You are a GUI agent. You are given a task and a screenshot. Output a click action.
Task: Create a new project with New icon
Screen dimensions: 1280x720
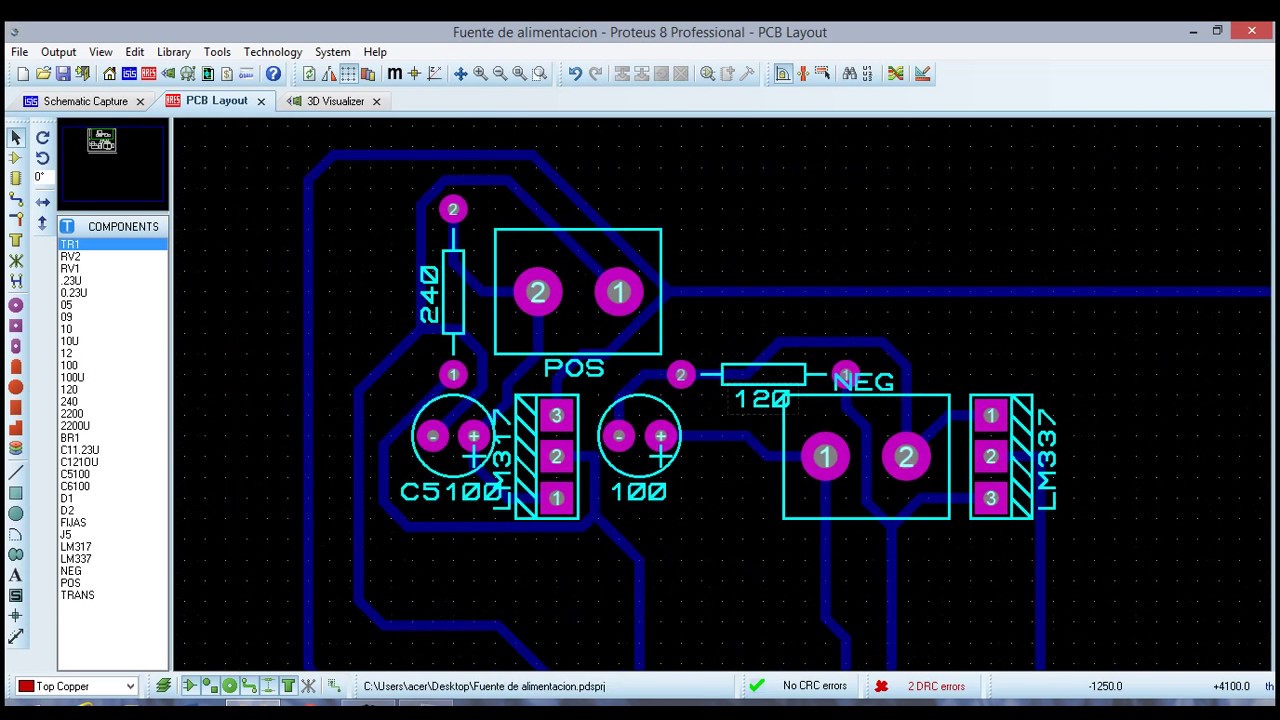tap(23, 74)
